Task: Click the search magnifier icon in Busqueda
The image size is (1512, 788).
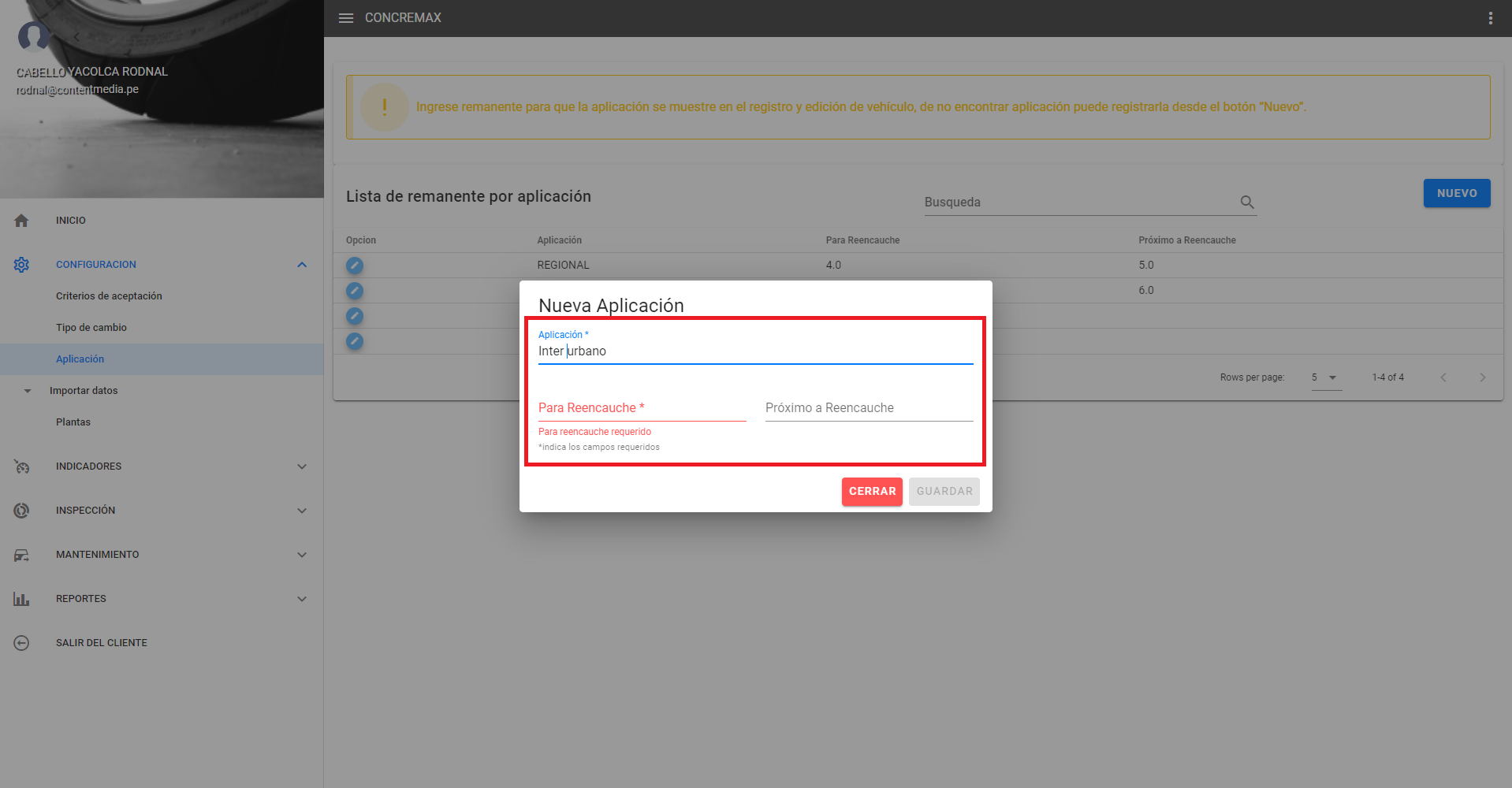Action: click(x=1246, y=203)
